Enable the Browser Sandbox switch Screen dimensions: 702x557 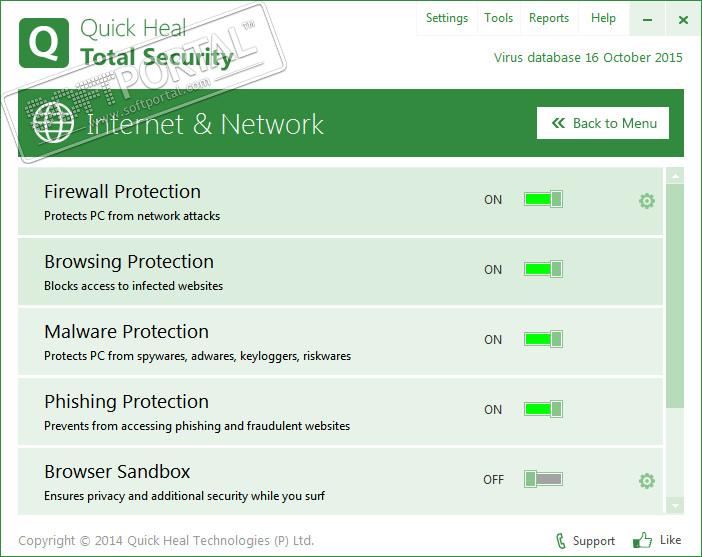click(543, 479)
